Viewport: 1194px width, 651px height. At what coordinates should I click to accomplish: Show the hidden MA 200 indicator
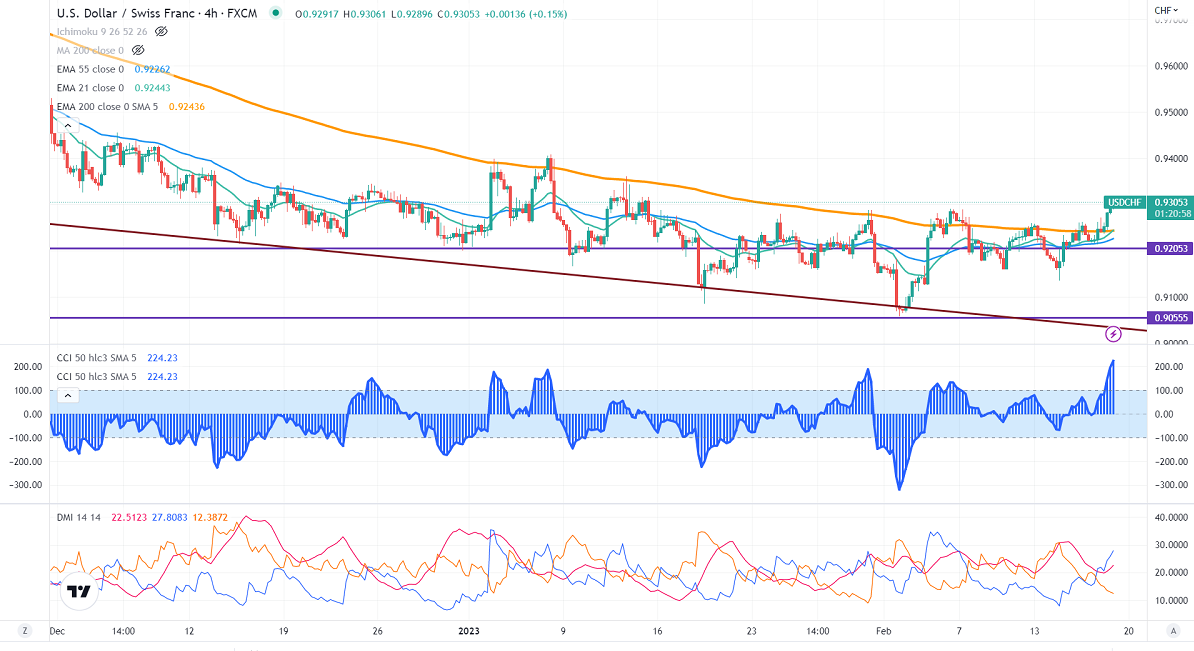(x=139, y=50)
